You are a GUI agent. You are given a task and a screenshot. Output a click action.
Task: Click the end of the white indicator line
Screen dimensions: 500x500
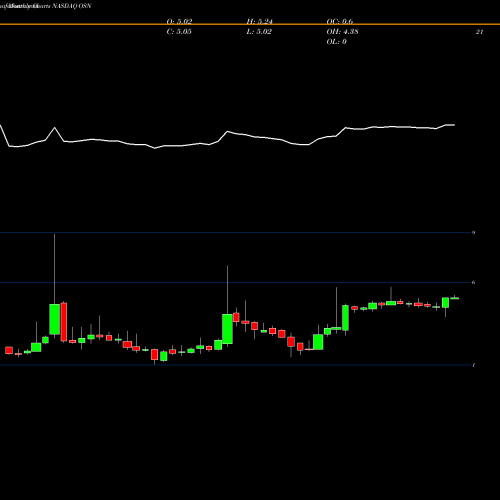tap(454, 125)
